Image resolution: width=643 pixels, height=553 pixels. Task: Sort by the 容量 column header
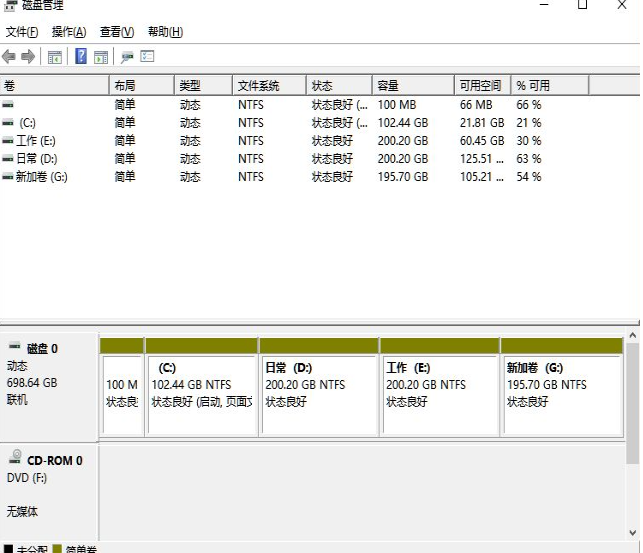388,86
